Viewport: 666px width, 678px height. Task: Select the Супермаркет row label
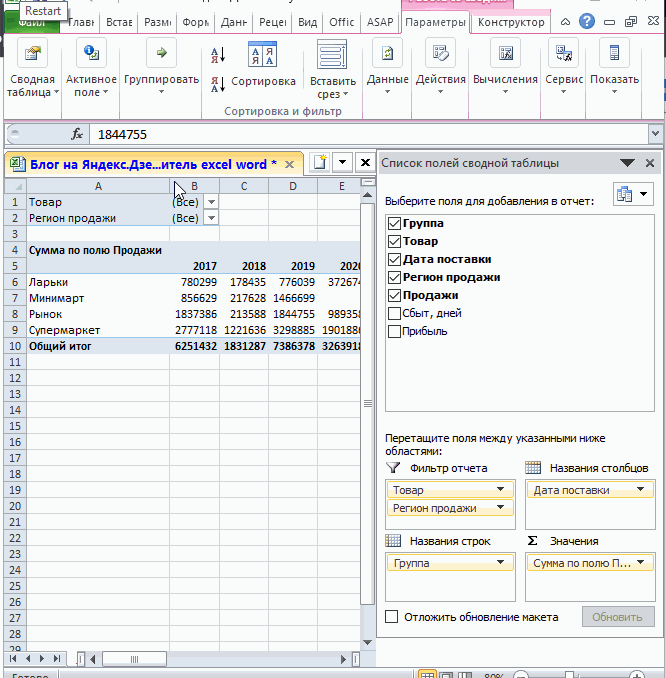98,330
